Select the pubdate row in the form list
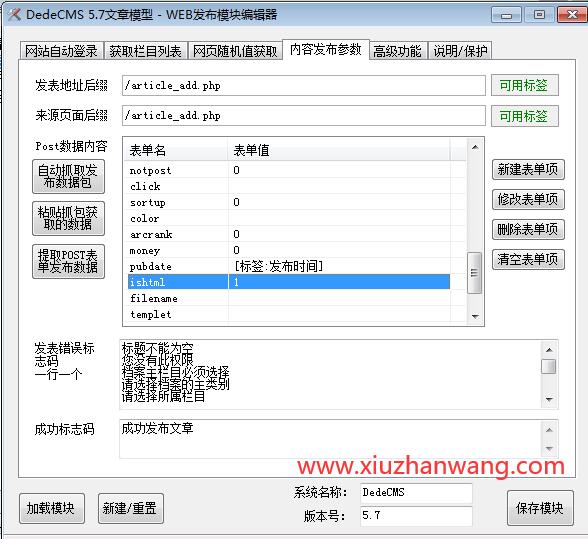Screen dimensions: 588x539 click(289, 266)
